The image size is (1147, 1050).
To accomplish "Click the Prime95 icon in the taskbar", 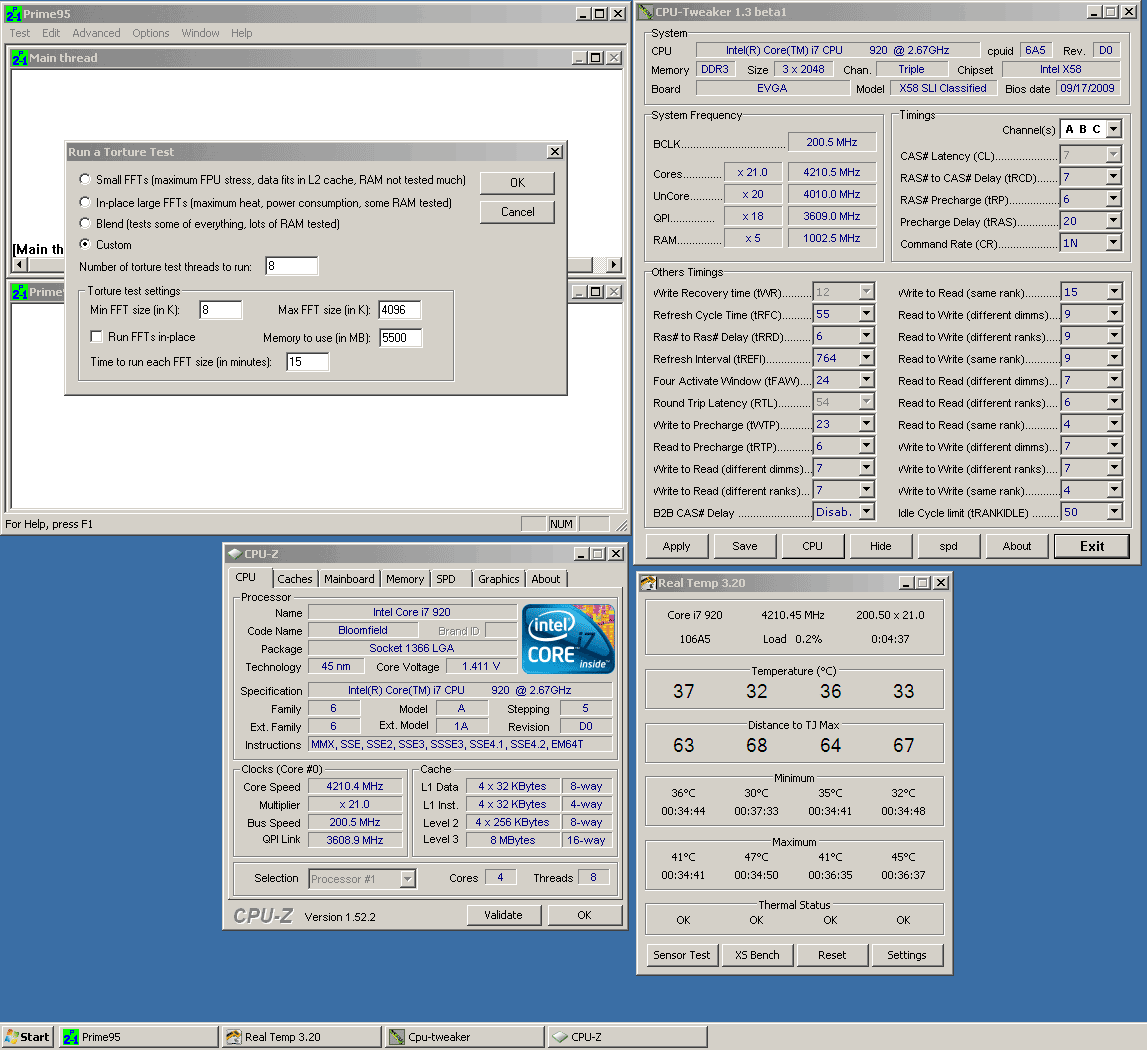I will pos(71,1037).
